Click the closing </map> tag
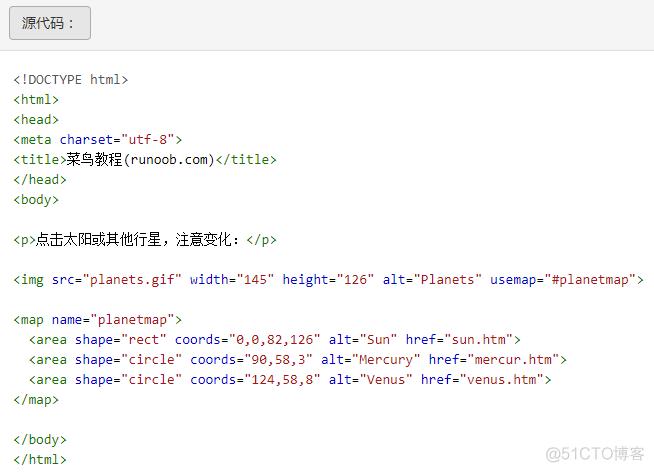The width and height of the screenshot is (654, 472). 36,400
